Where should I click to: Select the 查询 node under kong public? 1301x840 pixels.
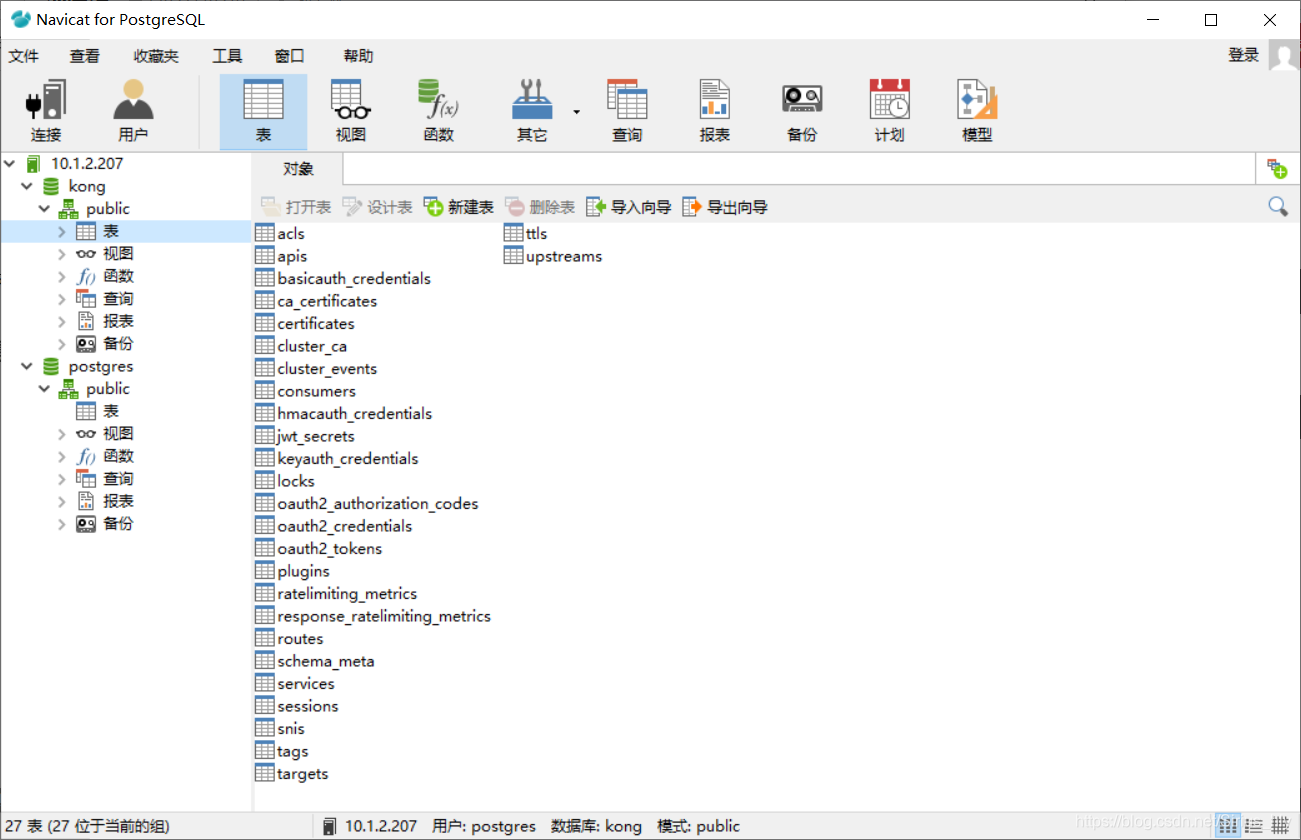[118, 299]
